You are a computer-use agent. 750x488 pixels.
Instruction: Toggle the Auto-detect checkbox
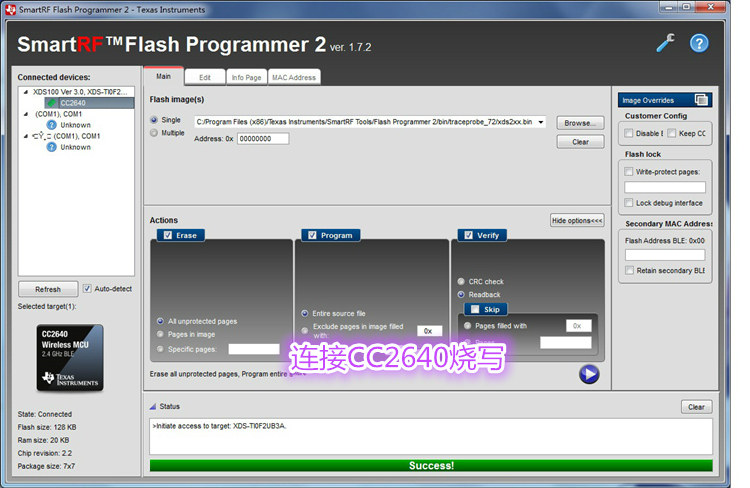tap(87, 288)
